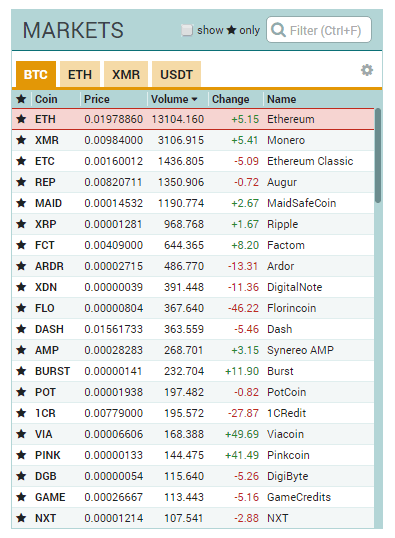This screenshot has width=395, height=538.
Task: Click the Volume sort arrow
Action: (194, 100)
